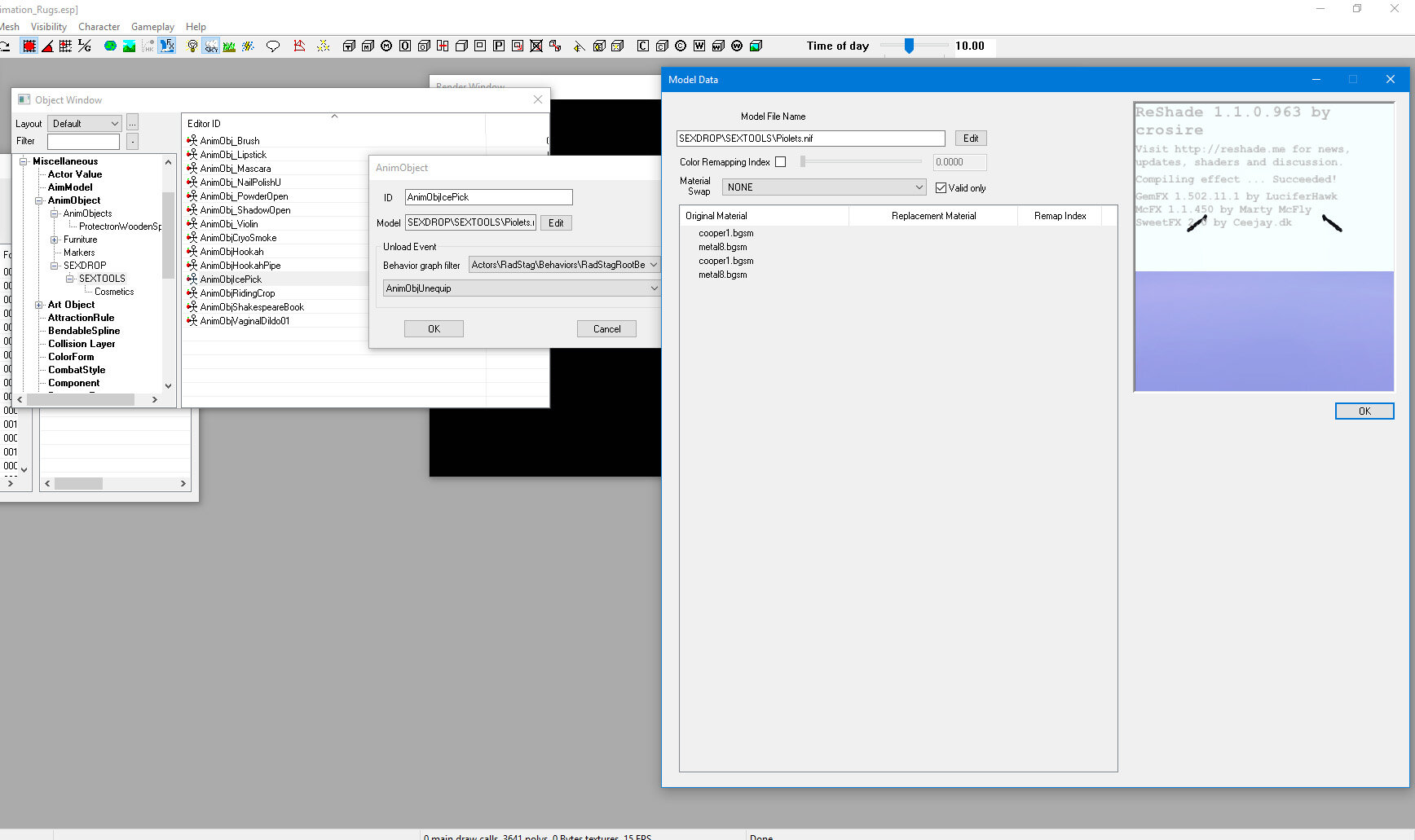The image size is (1415, 840).
Task: Expand the Art Object tree node
Action: [39, 305]
